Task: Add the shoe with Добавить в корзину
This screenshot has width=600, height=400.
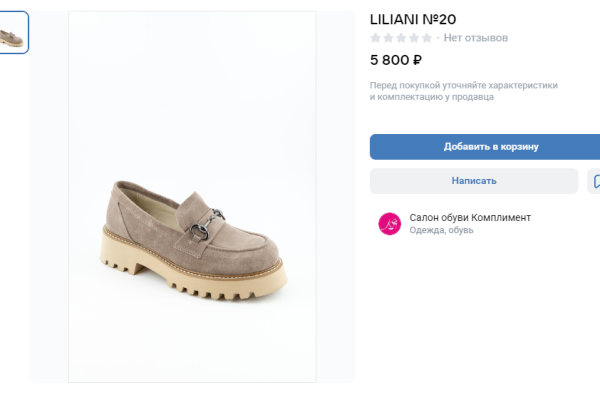Action: (485, 147)
